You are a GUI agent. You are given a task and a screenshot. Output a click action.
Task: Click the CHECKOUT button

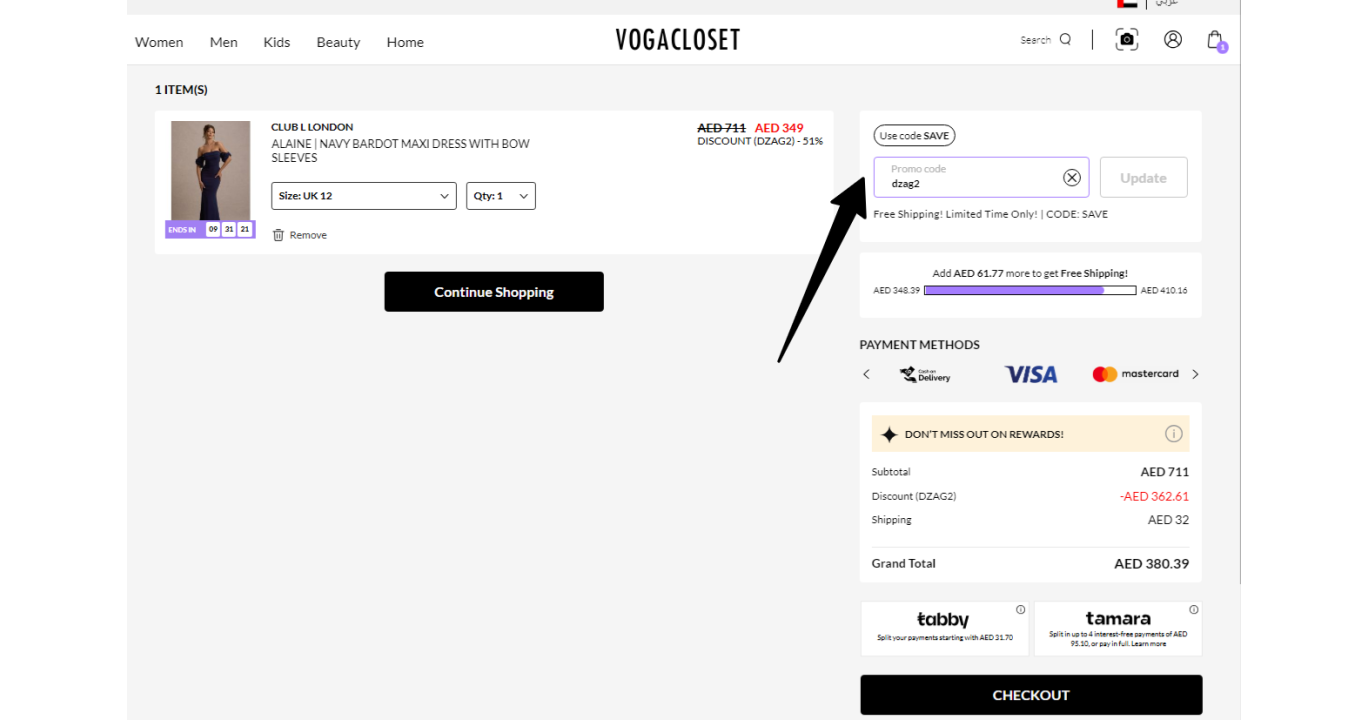pos(1031,695)
